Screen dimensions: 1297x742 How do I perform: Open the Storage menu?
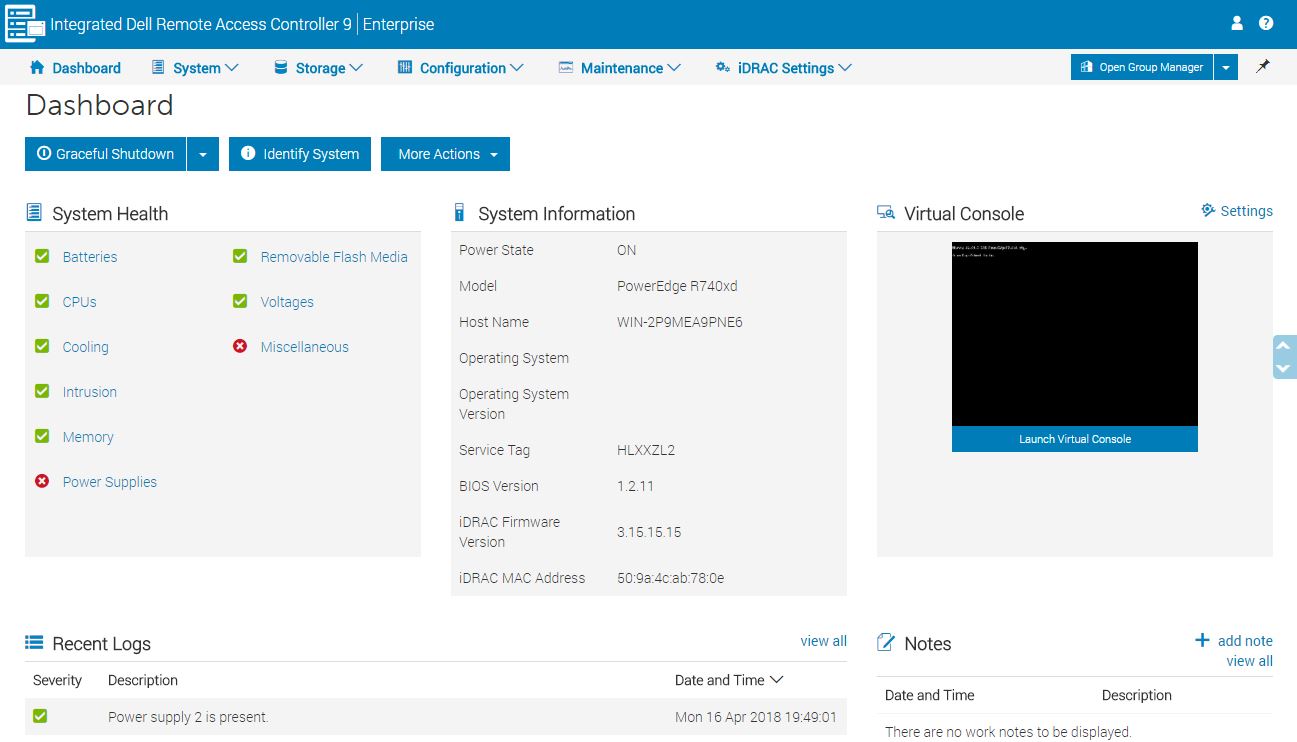click(x=318, y=68)
